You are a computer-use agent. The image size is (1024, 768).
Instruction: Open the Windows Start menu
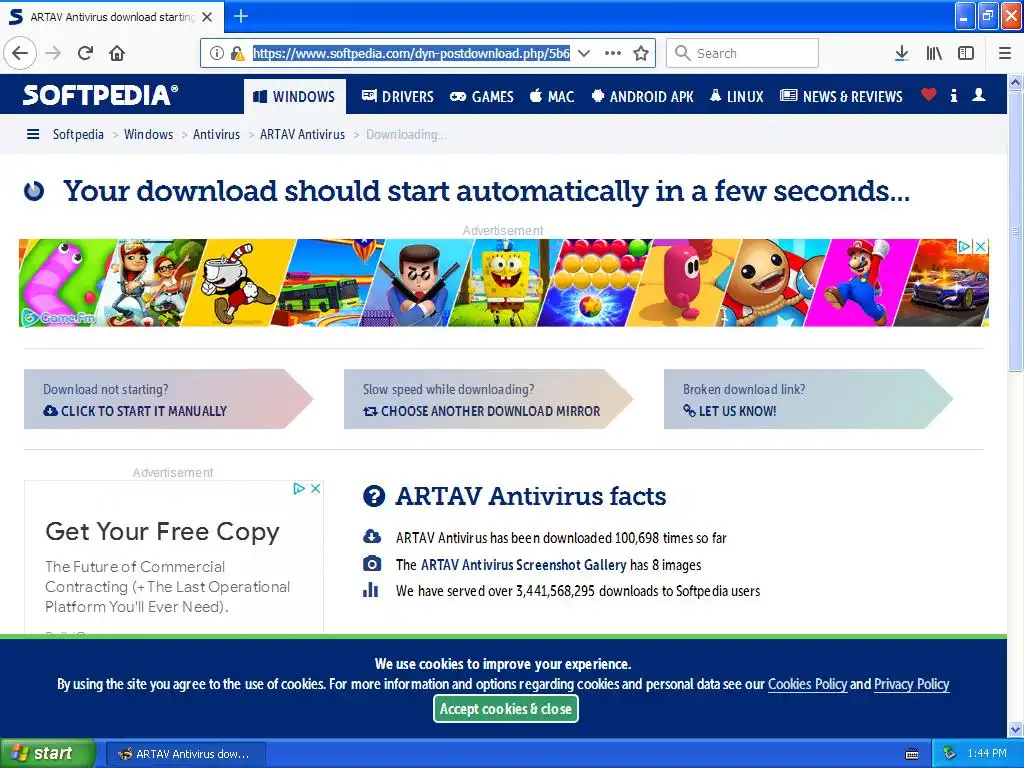(x=47, y=754)
